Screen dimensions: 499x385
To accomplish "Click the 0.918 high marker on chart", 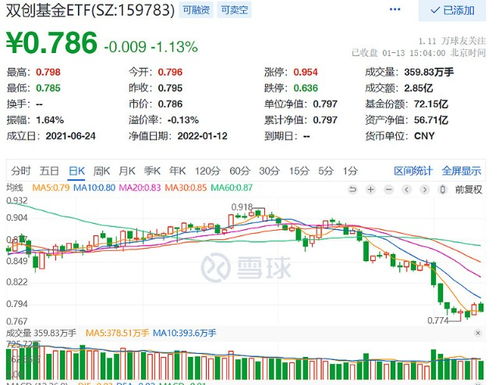I will click(x=242, y=207).
